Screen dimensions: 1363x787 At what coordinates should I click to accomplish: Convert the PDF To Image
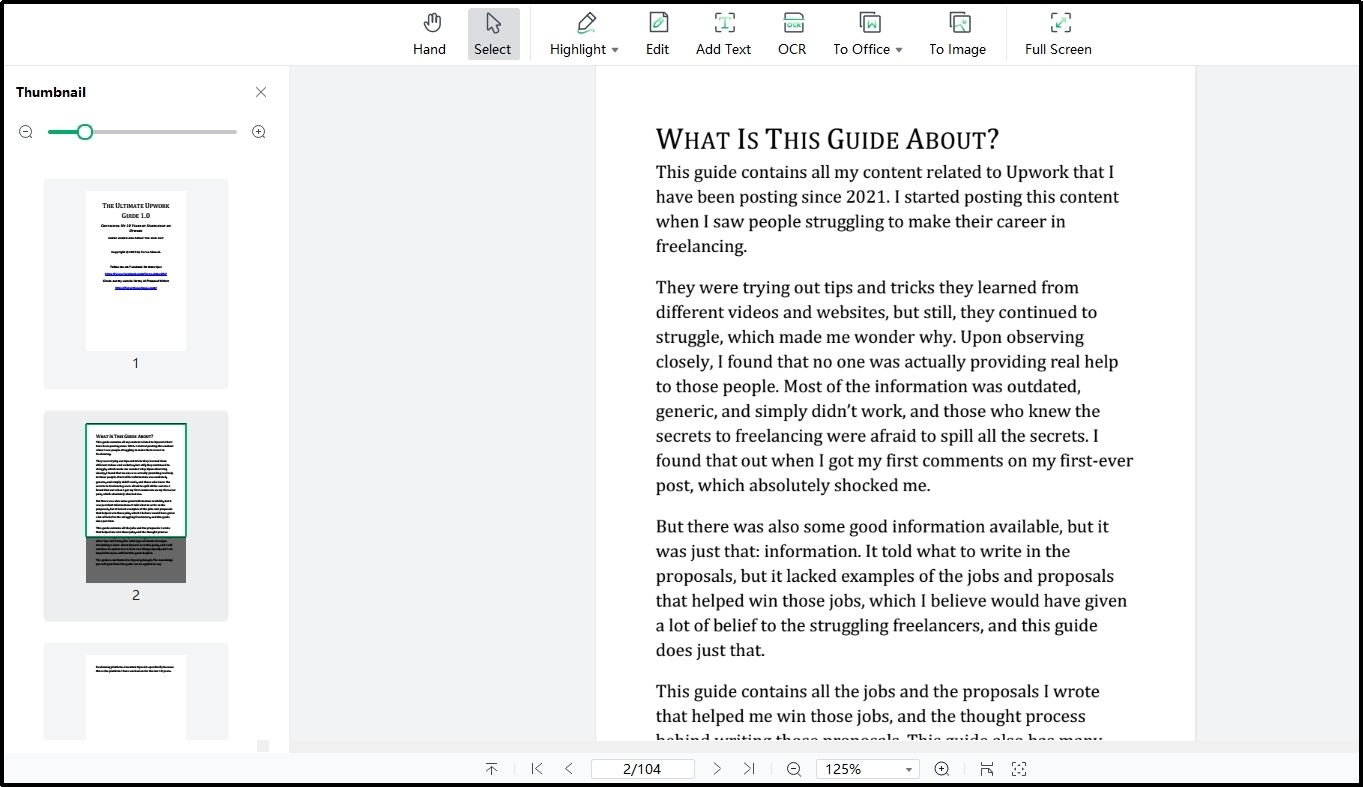(x=957, y=34)
